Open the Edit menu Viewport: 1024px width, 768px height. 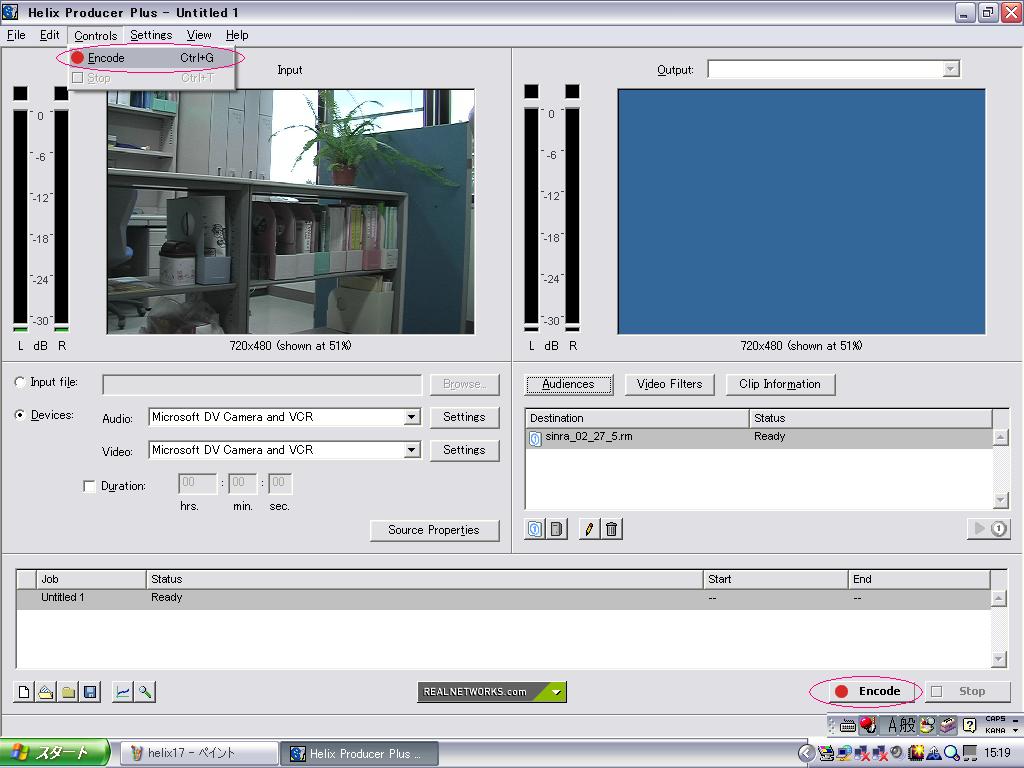coord(50,35)
